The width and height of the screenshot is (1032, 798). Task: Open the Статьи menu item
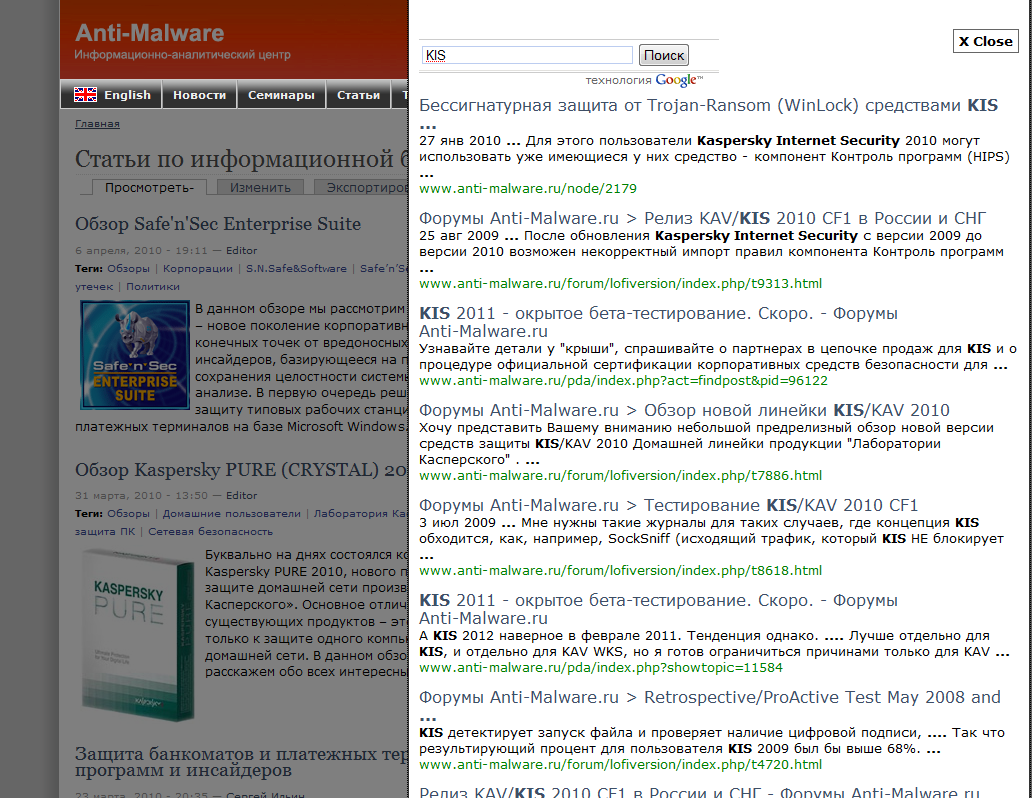358,95
